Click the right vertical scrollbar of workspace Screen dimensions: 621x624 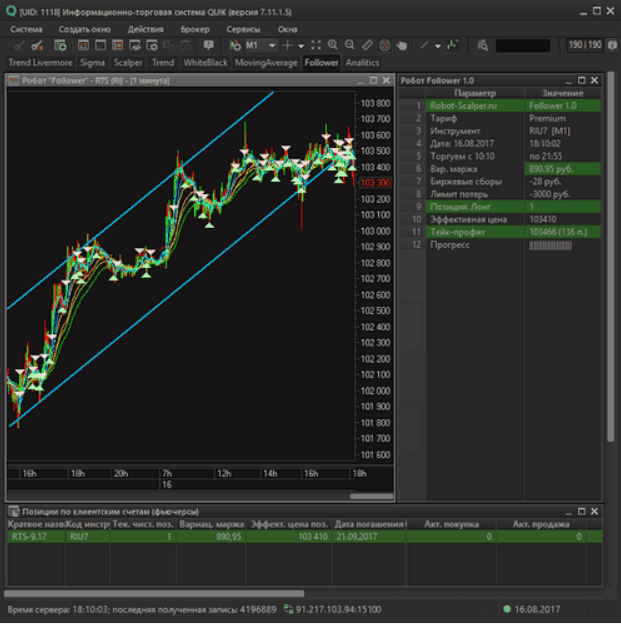pyautogui.click(x=611, y=257)
